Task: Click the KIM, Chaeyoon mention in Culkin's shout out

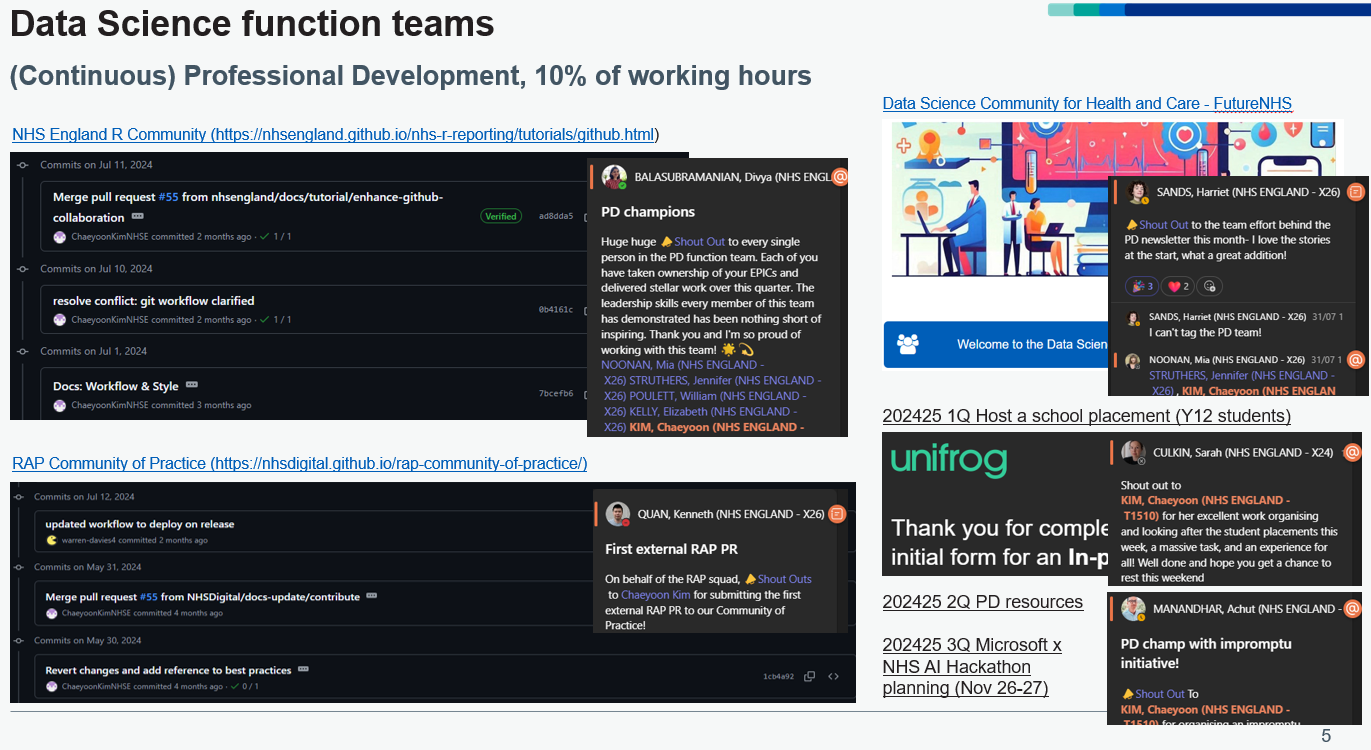Action: (x=1205, y=507)
